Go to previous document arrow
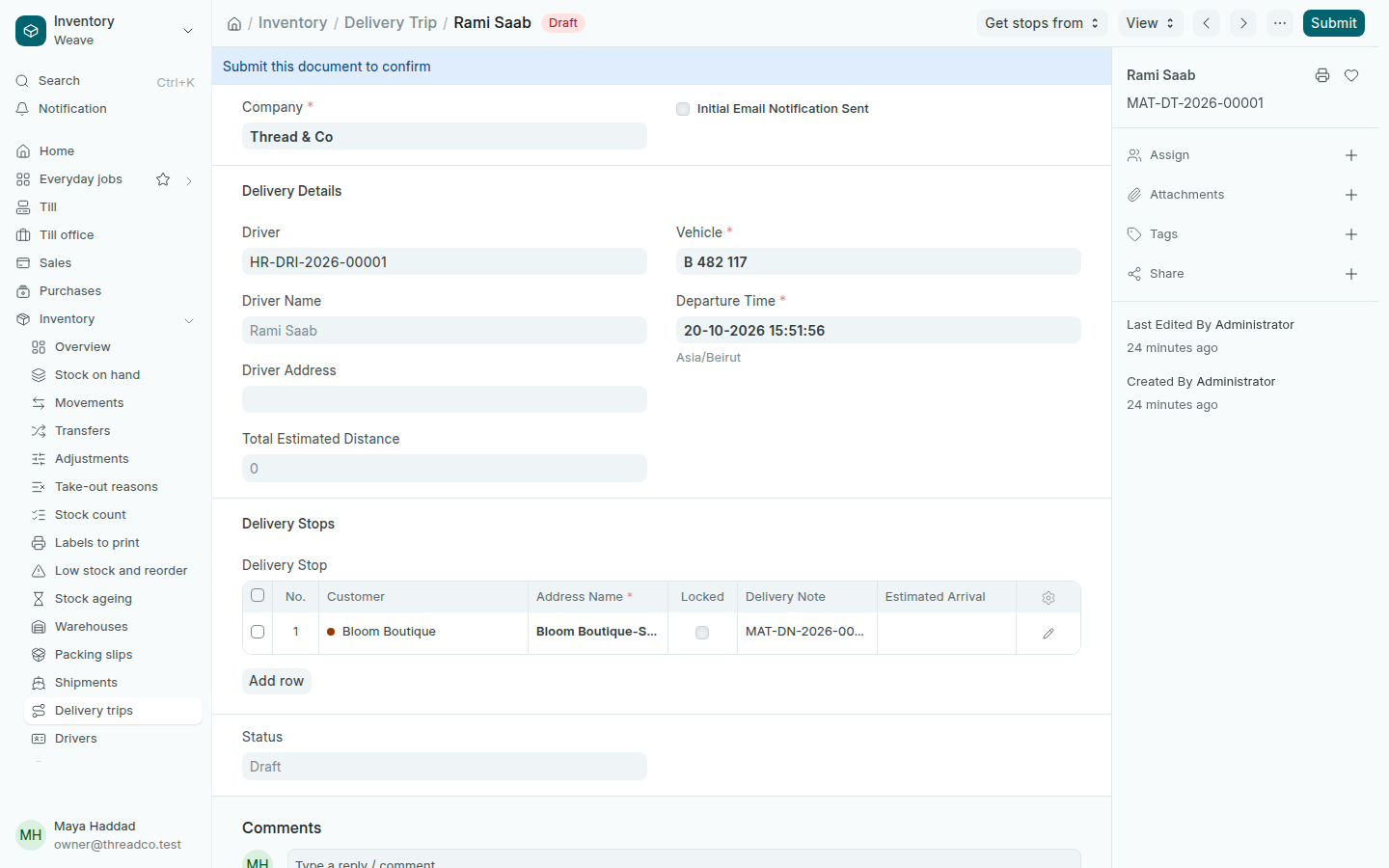The height and width of the screenshot is (868, 1389). 1207,23
